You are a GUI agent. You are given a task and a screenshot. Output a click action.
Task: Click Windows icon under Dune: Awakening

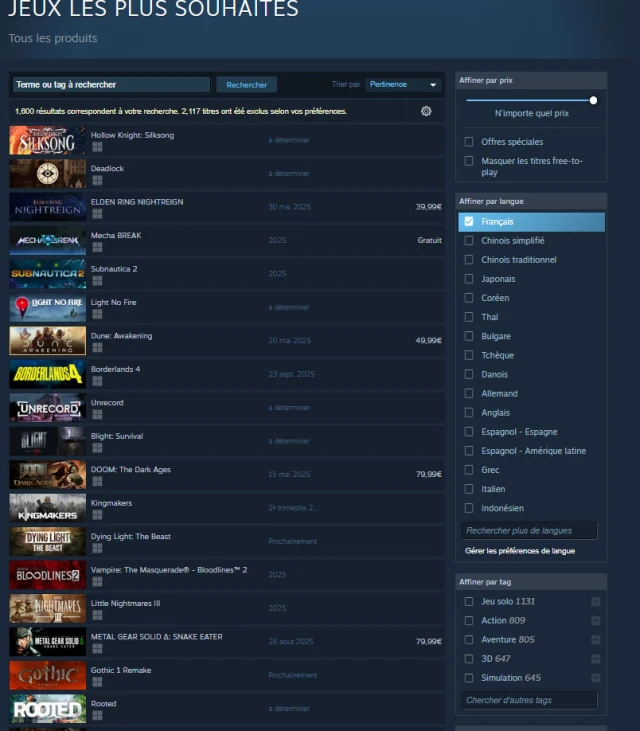(97, 348)
